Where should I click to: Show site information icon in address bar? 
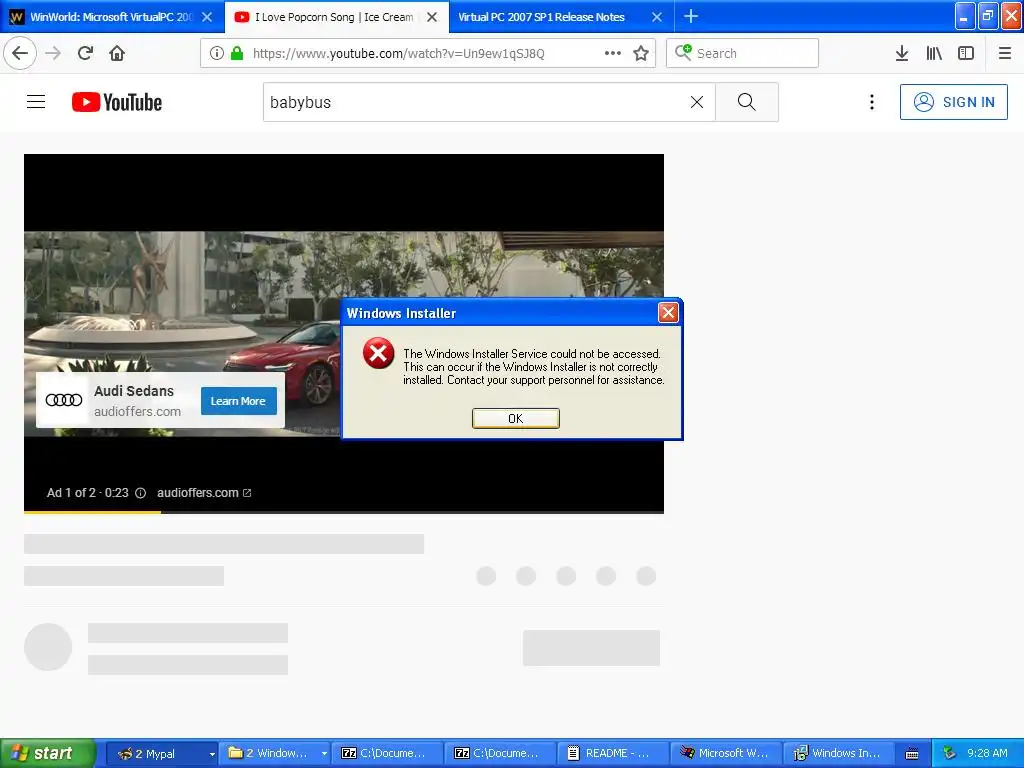[216, 53]
